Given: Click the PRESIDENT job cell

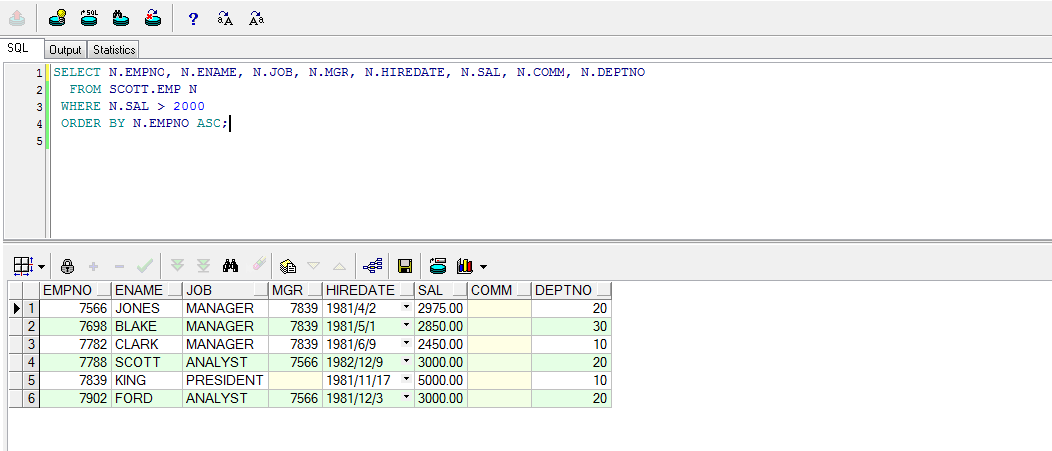Looking at the screenshot, I should [225, 381].
